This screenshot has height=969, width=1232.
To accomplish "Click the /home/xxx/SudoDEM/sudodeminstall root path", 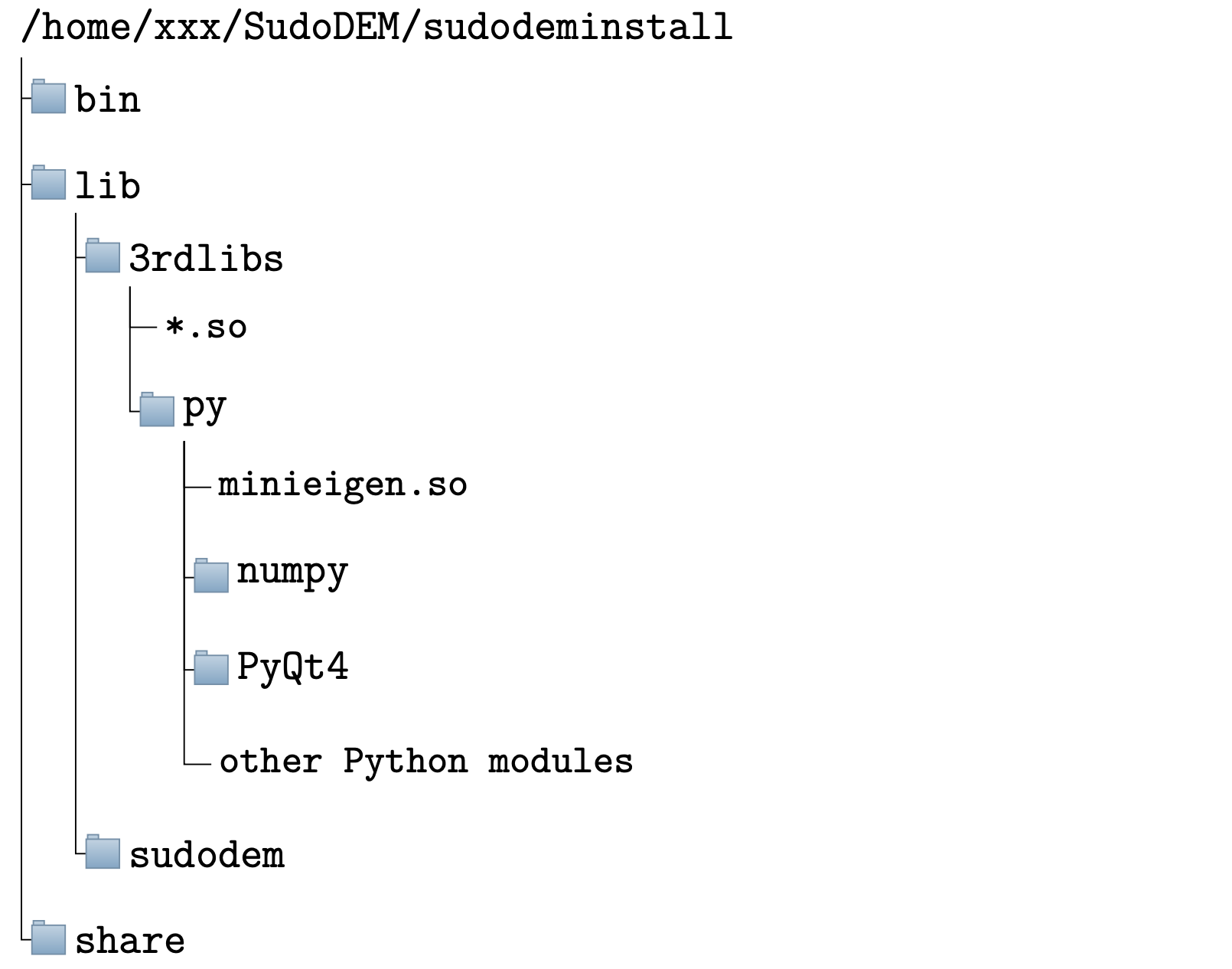I will [x=376, y=27].
